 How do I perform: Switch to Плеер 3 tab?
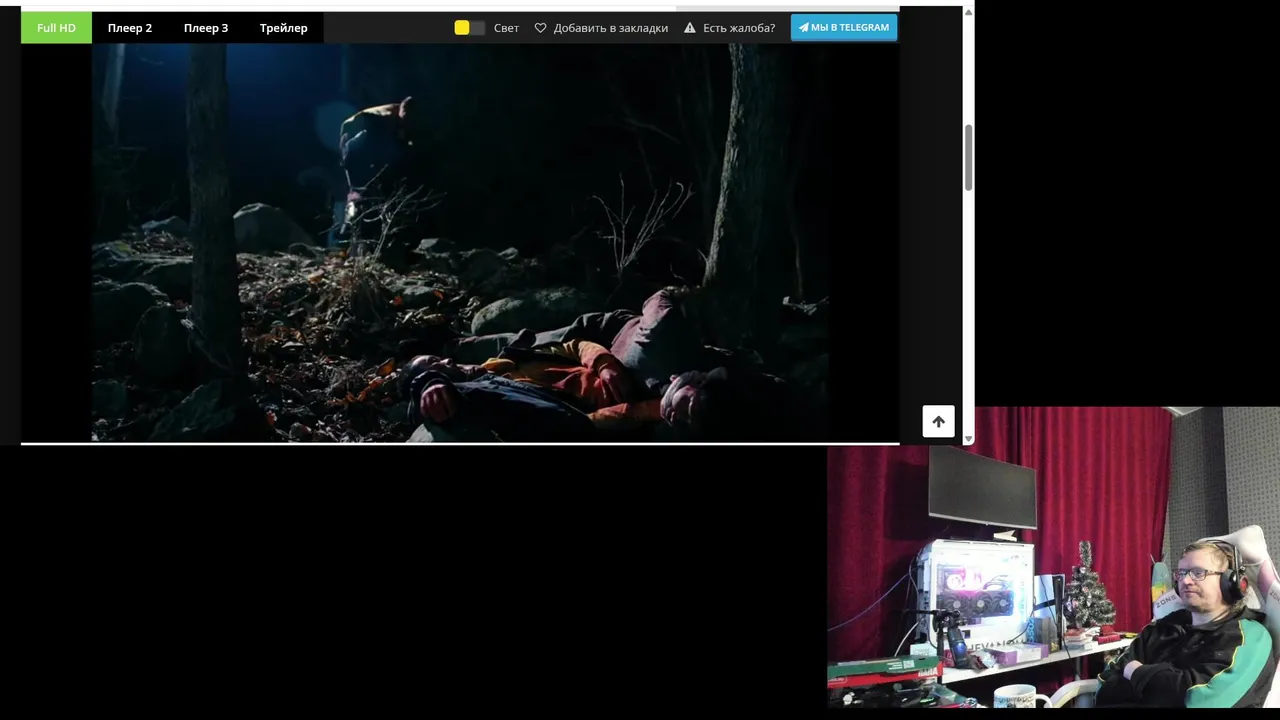coord(206,28)
